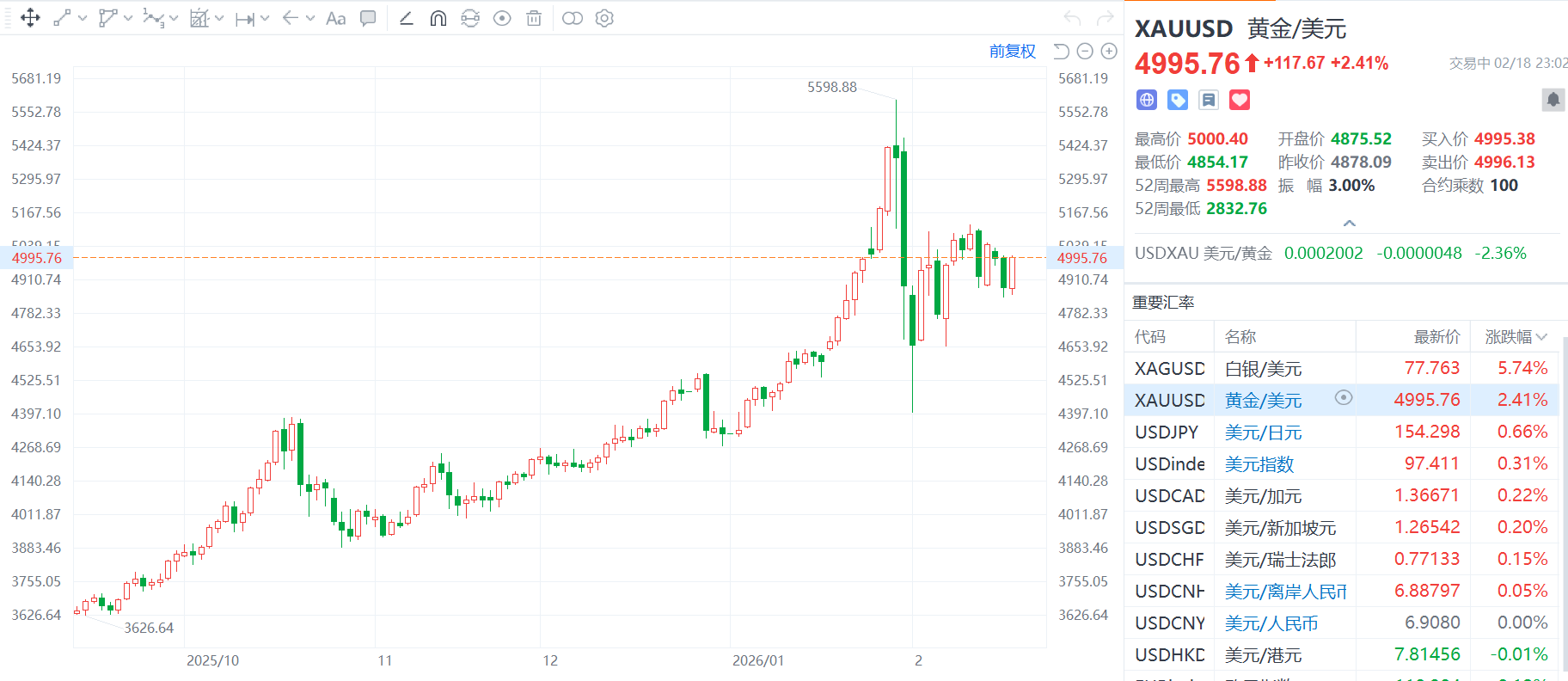1568x681 pixels.
Task: Toggle the eye icon in XAUUSD row
Action: (1344, 397)
